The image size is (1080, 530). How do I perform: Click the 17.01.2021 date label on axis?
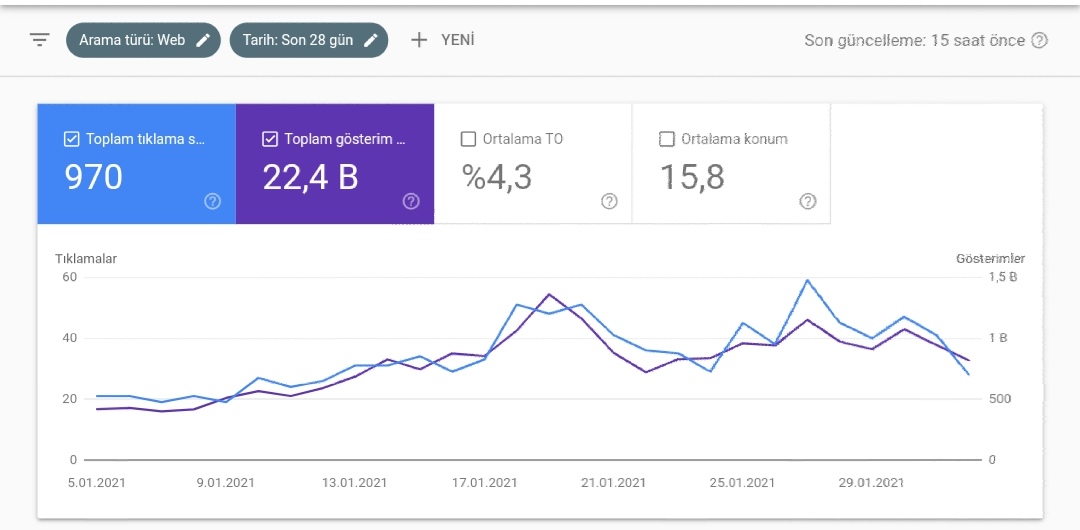pyautogui.click(x=483, y=482)
